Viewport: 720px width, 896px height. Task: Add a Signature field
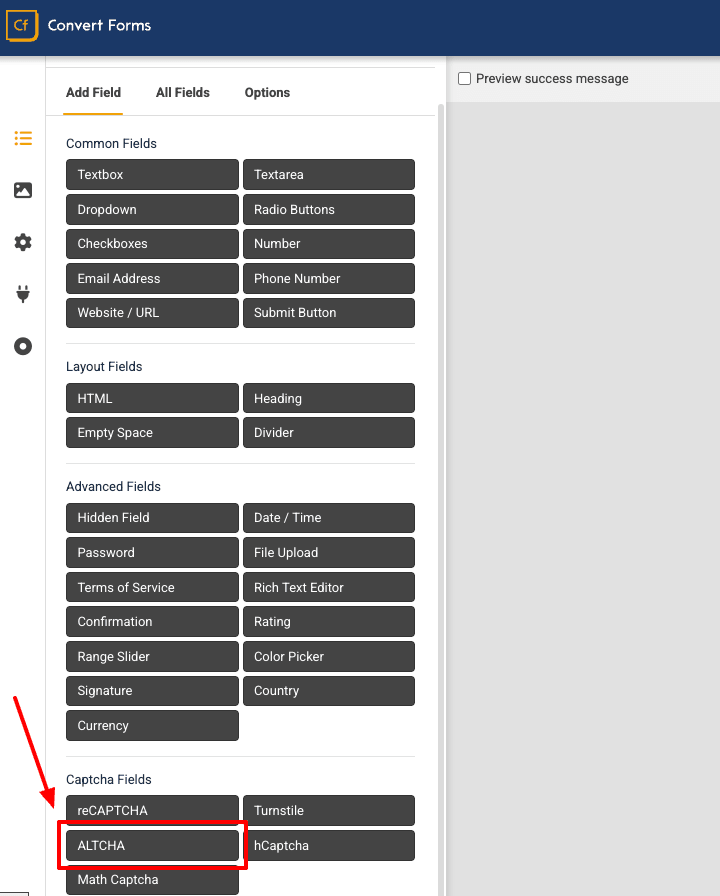[152, 691]
